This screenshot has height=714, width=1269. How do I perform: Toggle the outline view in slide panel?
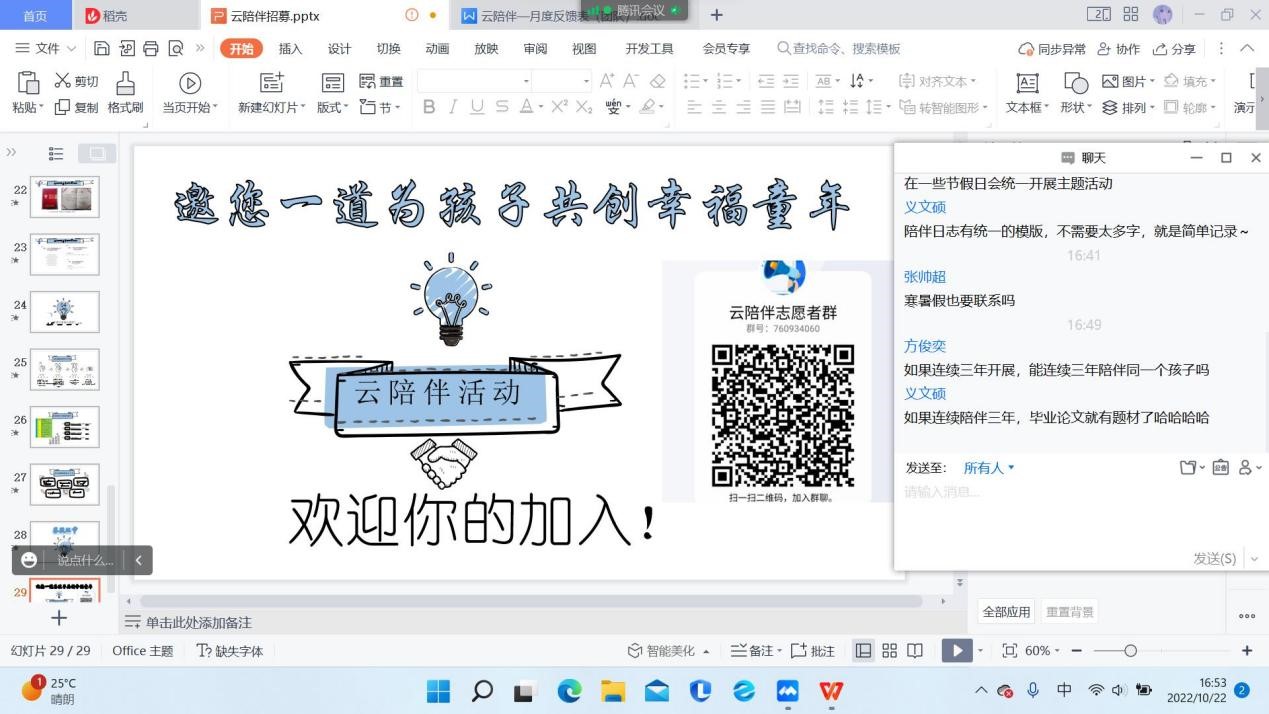tap(57, 154)
